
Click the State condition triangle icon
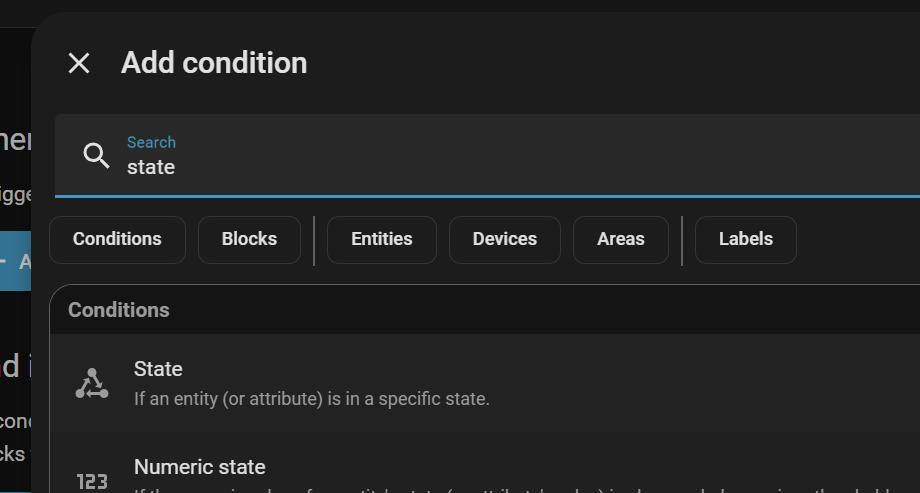(92, 383)
